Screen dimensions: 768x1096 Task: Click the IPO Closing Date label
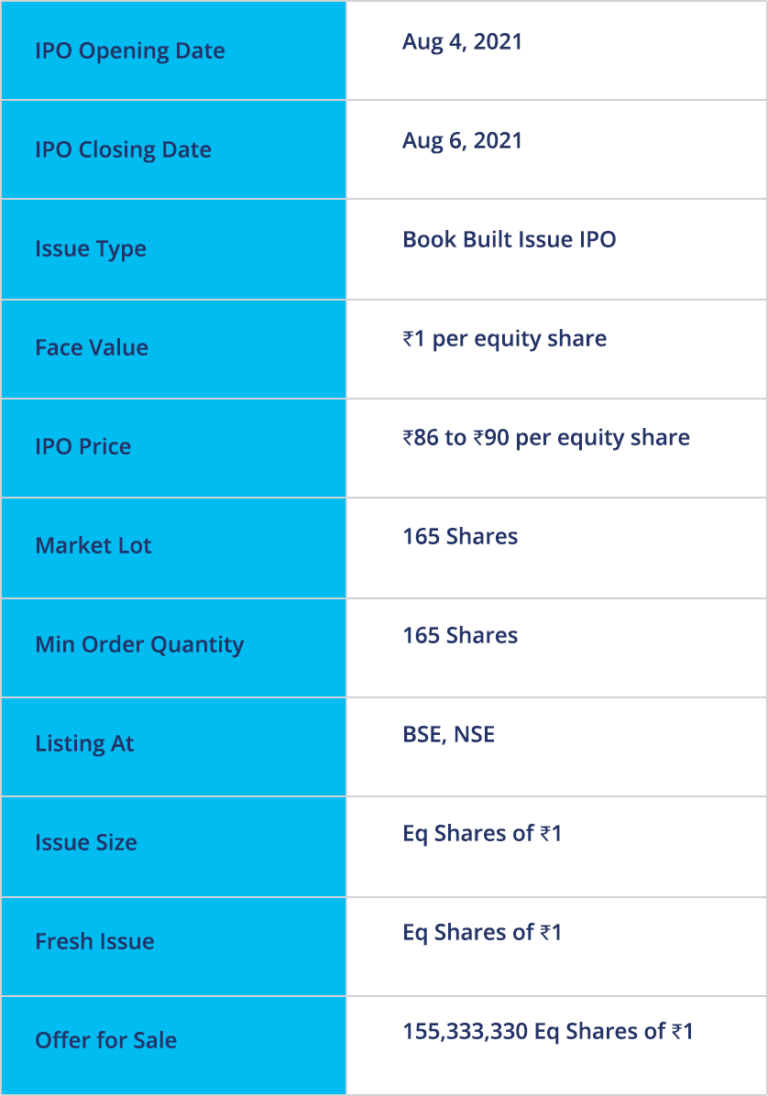pyautogui.click(x=123, y=150)
